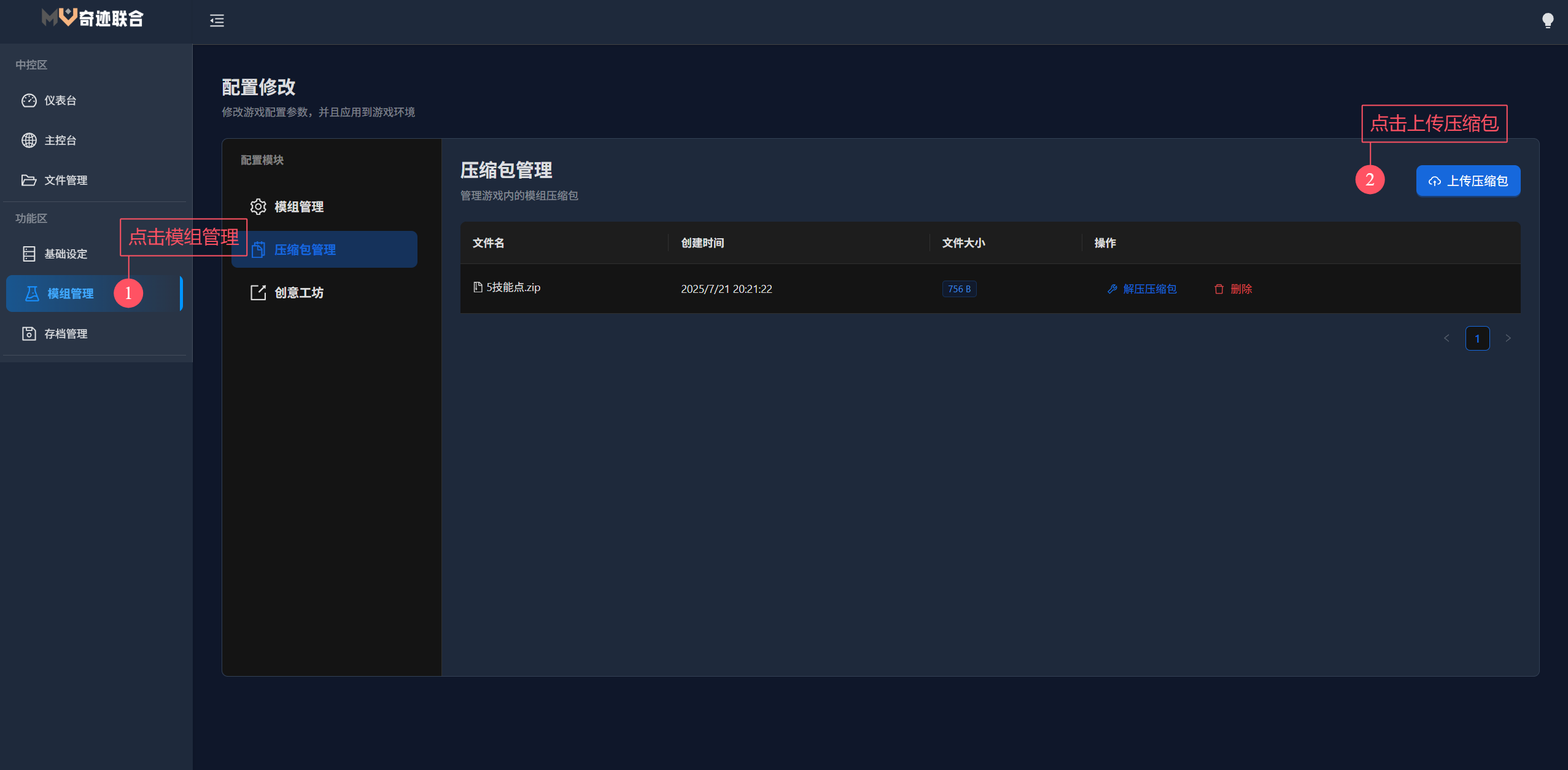Select page 1 in pagination
This screenshot has width=1568, height=770.
click(1477, 338)
